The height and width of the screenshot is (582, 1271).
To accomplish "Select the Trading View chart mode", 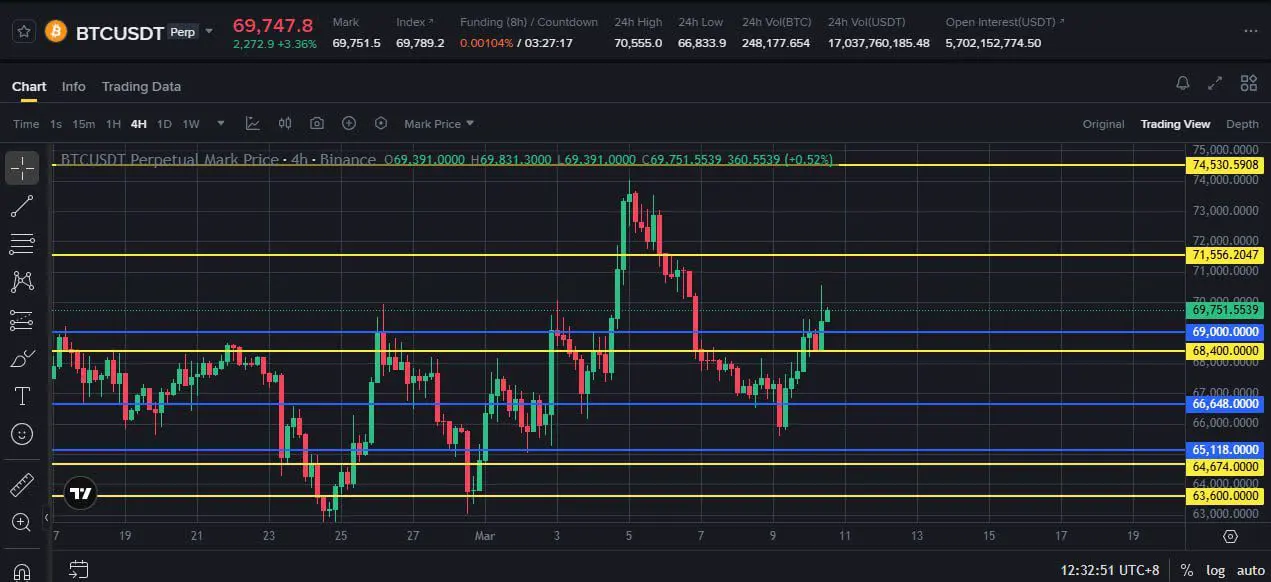I will (1175, 124).
